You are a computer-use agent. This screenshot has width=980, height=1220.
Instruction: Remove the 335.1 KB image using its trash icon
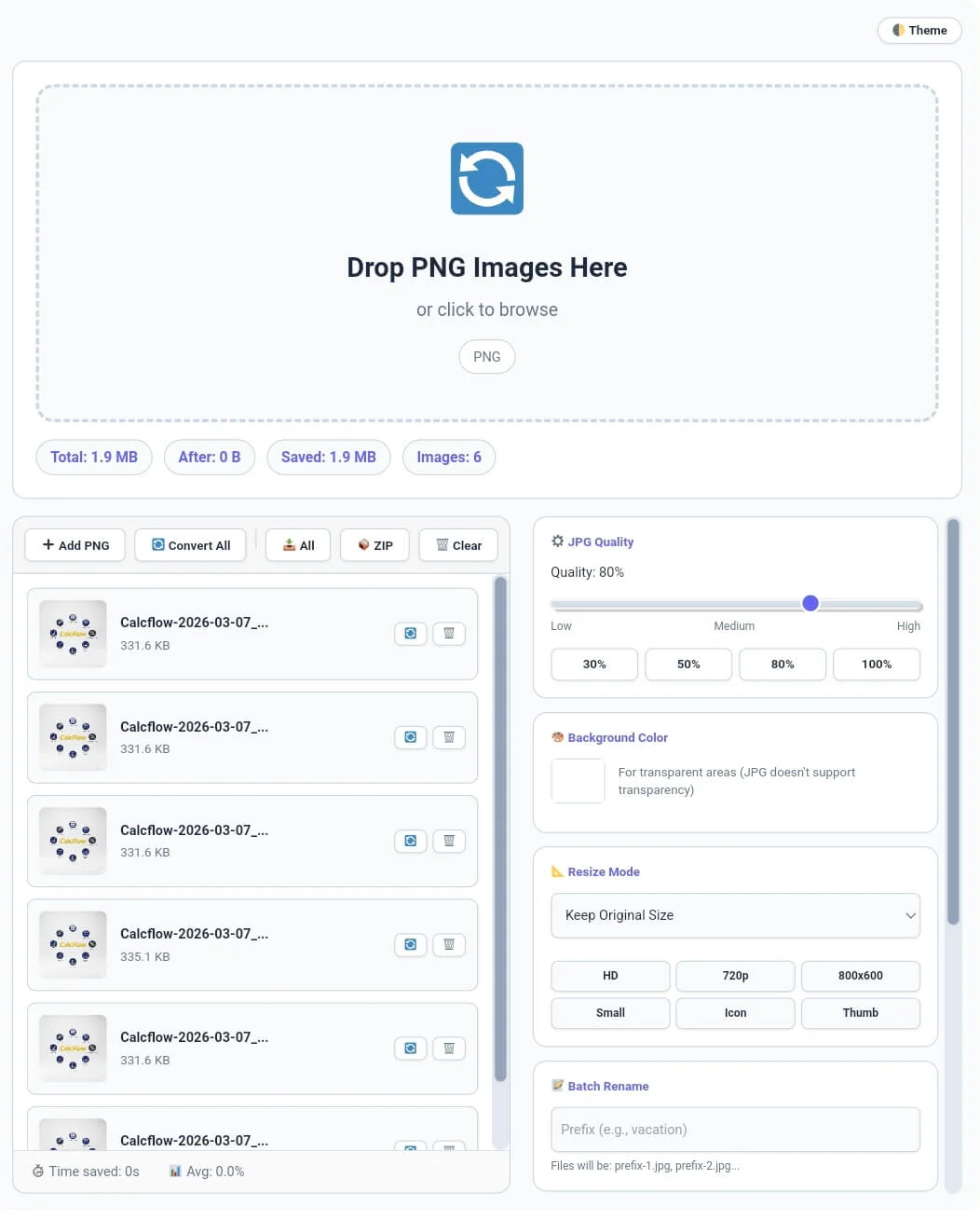(449, 944)
